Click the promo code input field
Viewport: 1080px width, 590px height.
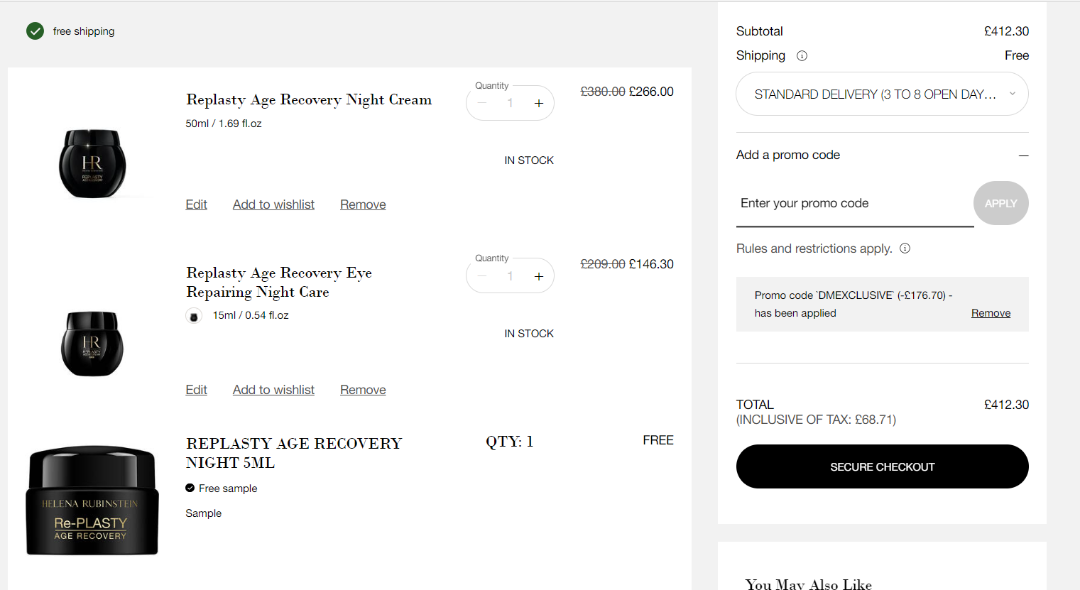[x=853, y=203]
